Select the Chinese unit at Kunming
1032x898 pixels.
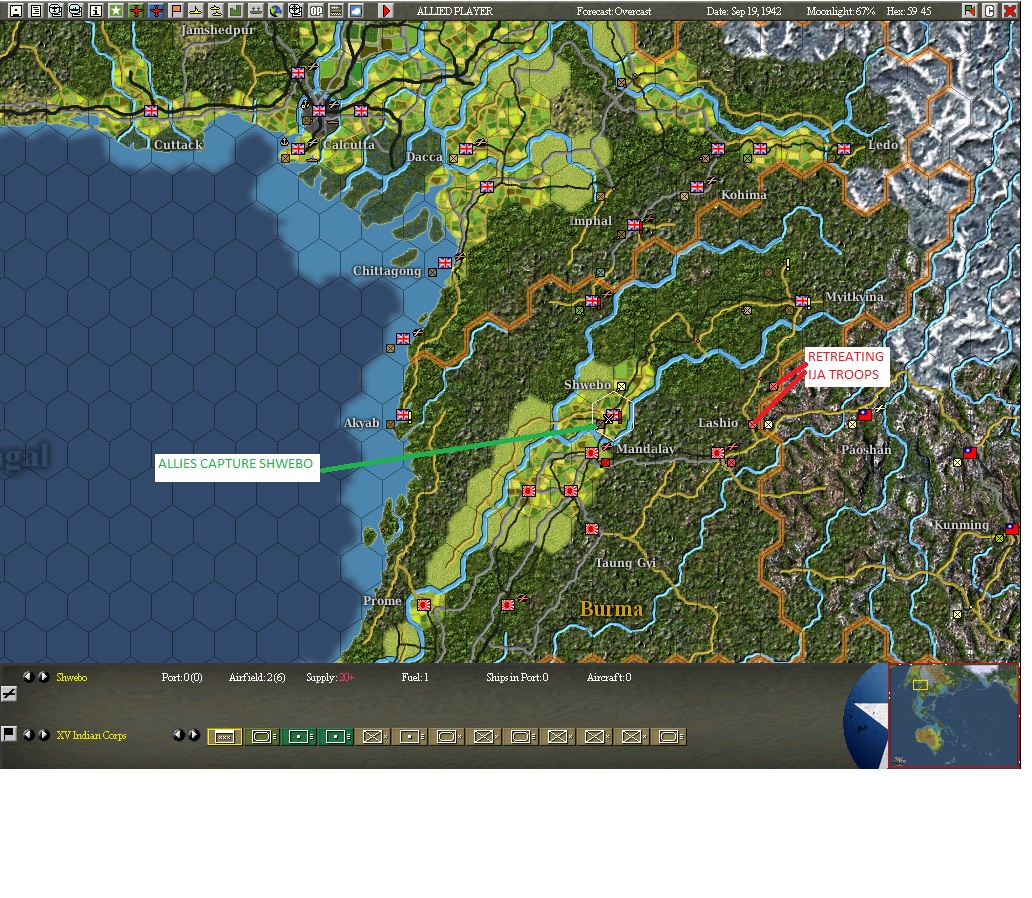[1012, 529]
